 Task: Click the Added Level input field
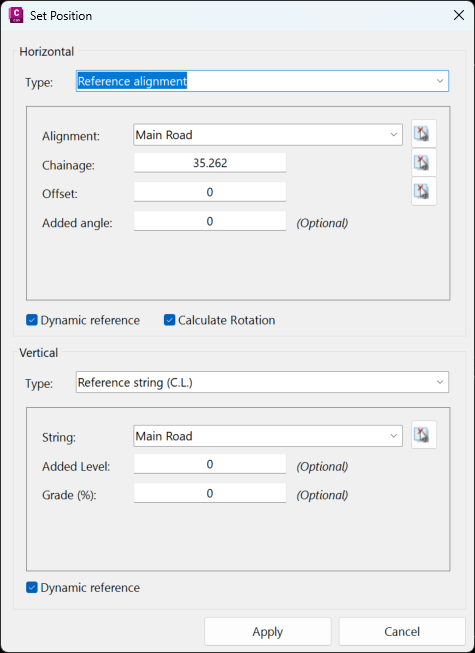[x=210, y=464]
